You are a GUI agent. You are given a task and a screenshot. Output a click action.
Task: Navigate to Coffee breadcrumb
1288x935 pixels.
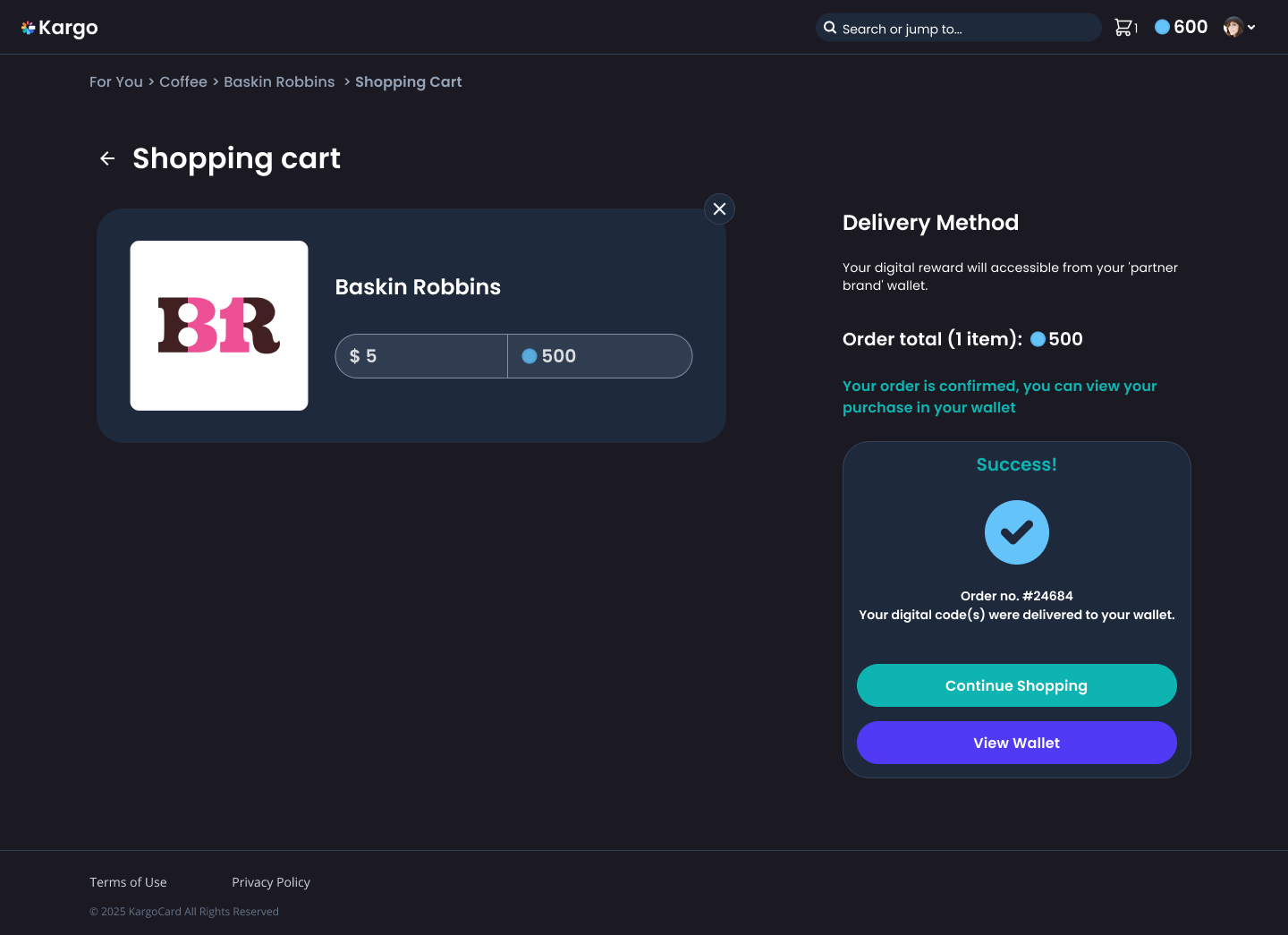(183, 81)
